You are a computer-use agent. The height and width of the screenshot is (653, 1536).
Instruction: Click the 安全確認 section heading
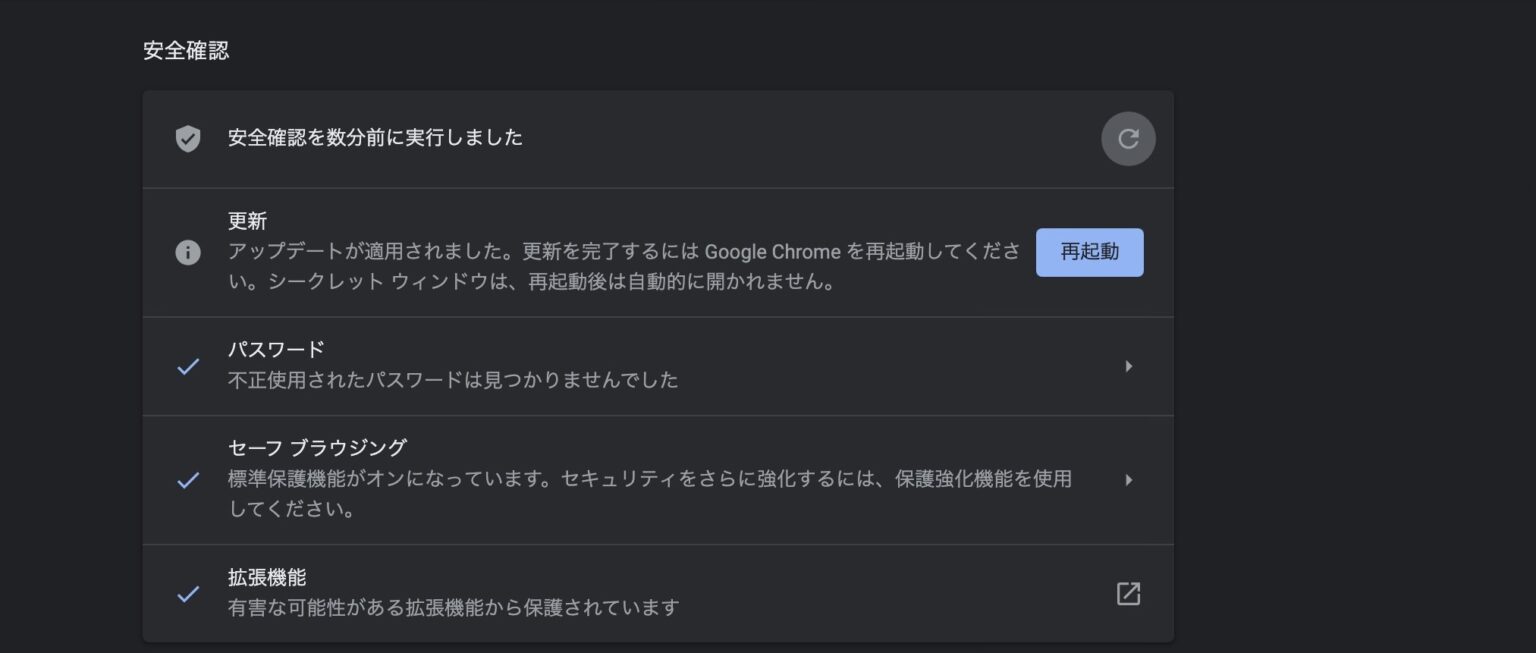pos(186,51)
